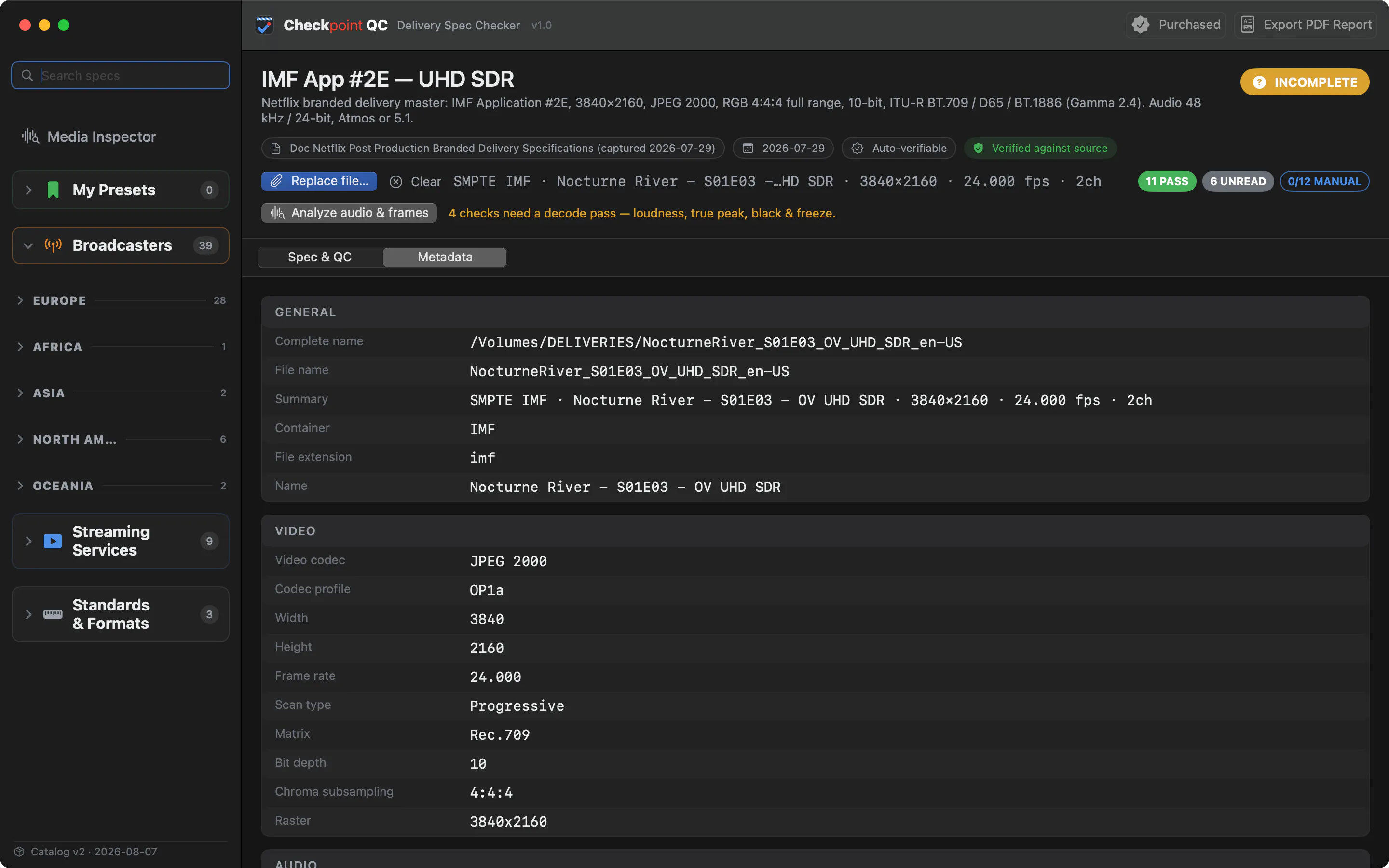Click the Export PDF Report button
Viewport: 1389px width, 868px height.
pos(1306,25)
